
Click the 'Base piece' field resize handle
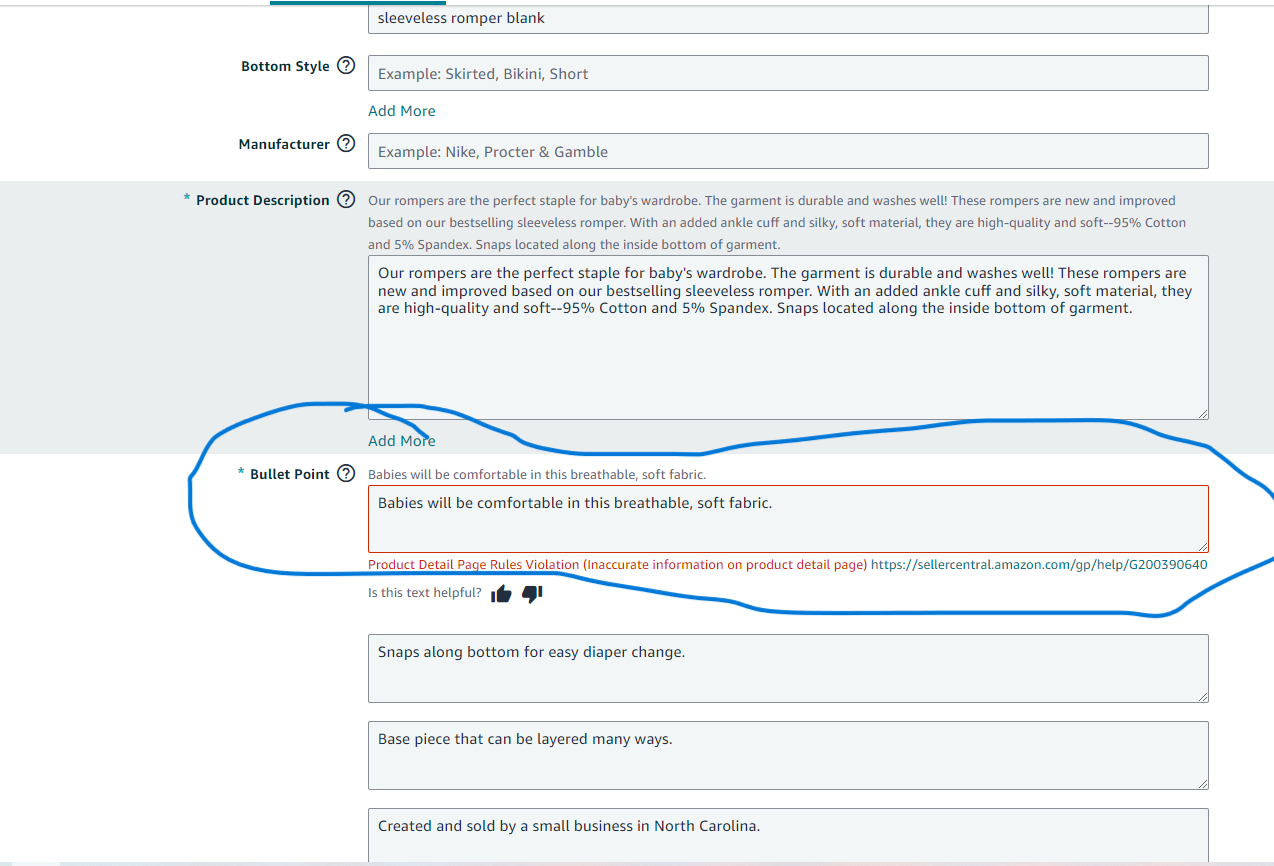tap(1202, 782)
